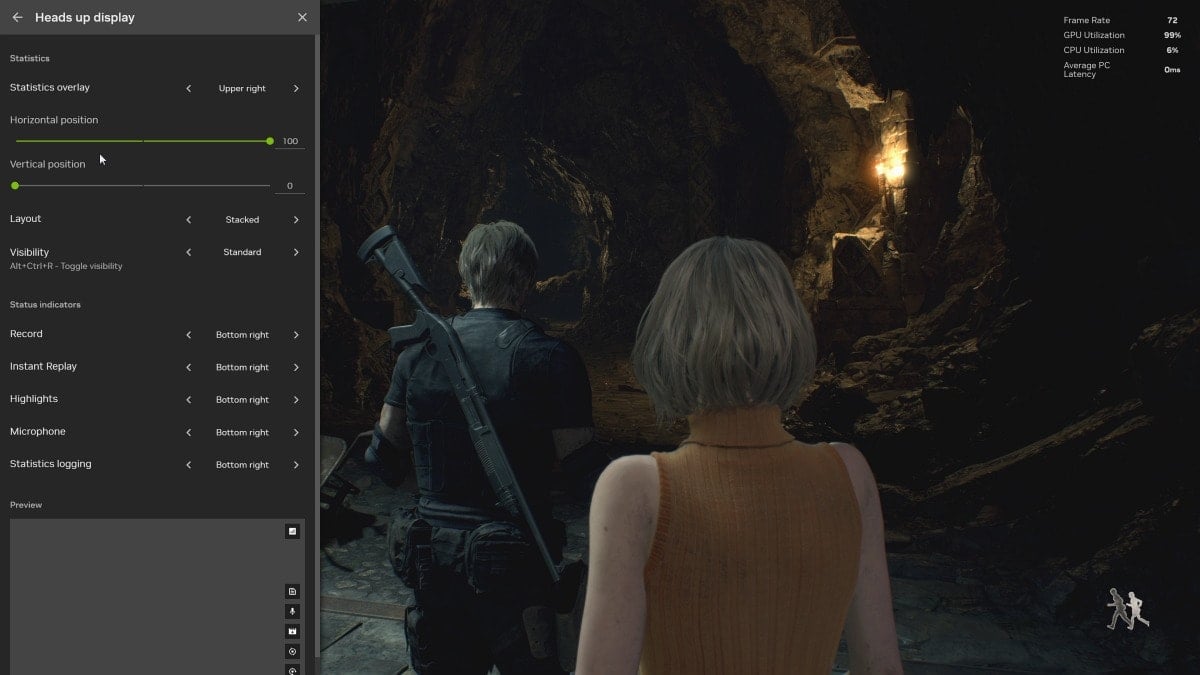Click the statistics icon in the Preview box
1200x675 pixels.
click(292, 531)
